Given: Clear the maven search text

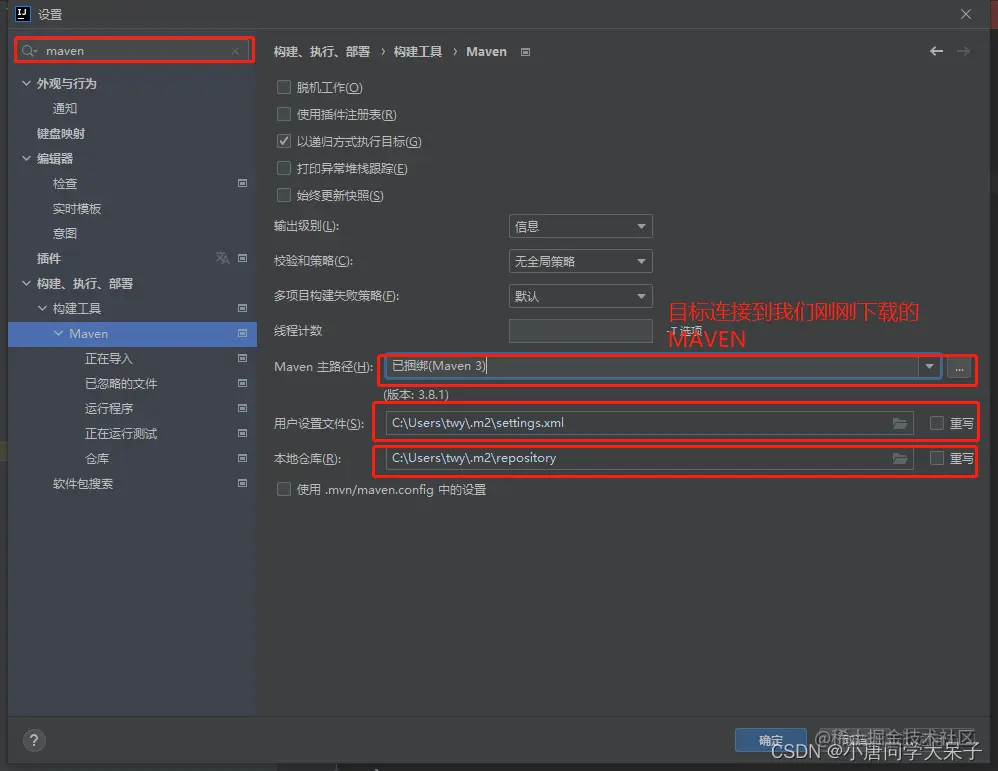Looking at the screenshot, I should [235, 51].
